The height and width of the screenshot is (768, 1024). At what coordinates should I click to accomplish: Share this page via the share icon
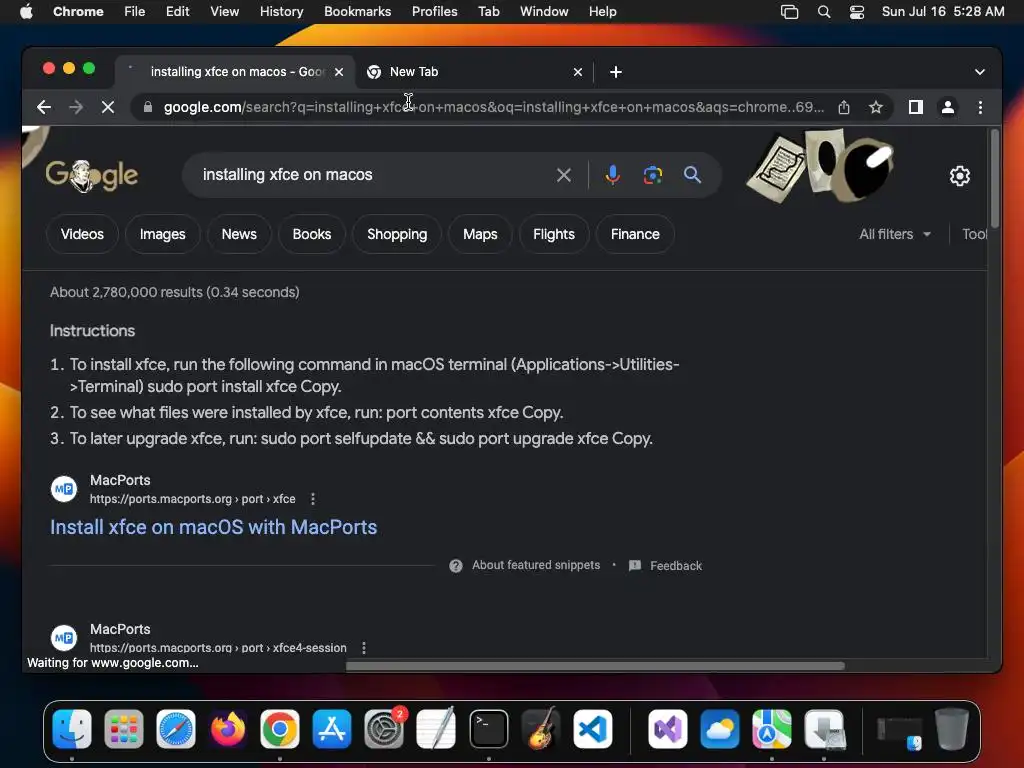844,107
